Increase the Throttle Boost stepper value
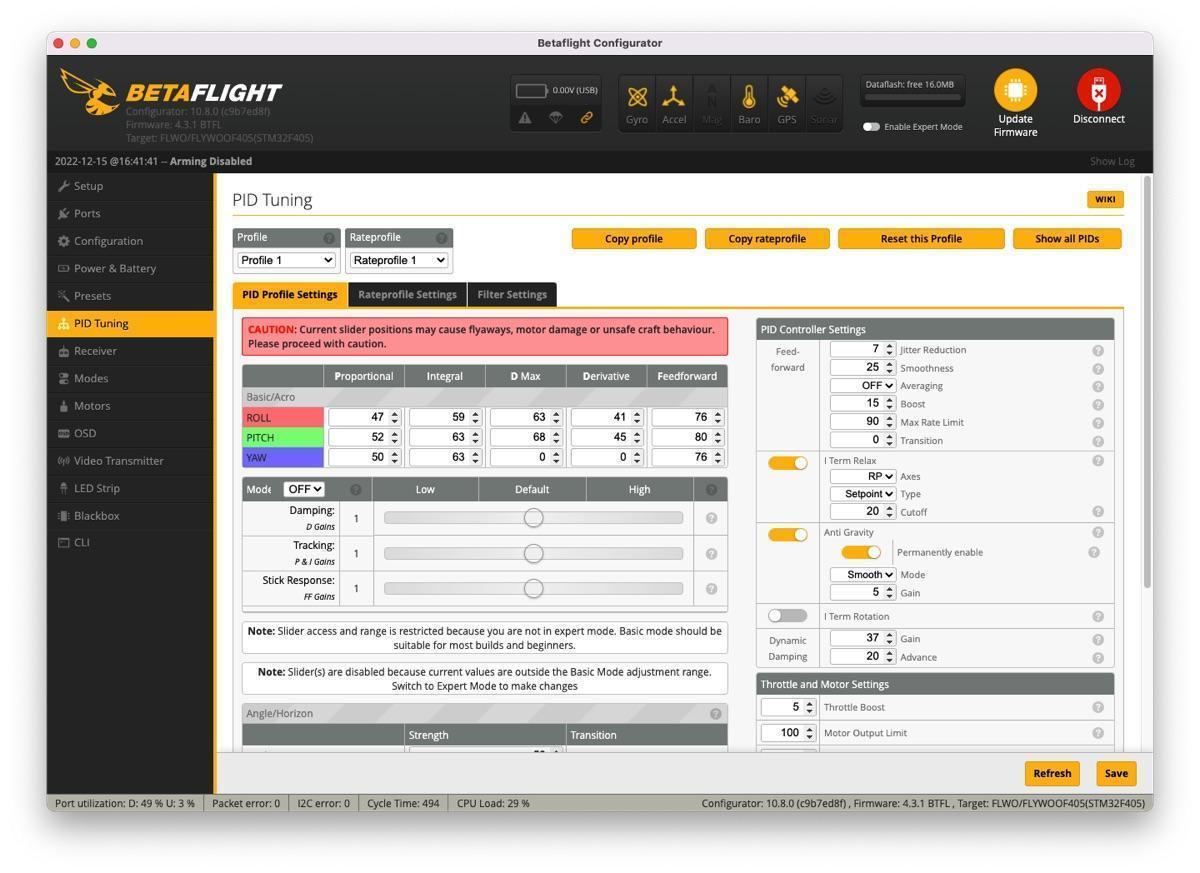This screenshot has height=873, width=1200. pyautogui.click(x=811, y=703)
